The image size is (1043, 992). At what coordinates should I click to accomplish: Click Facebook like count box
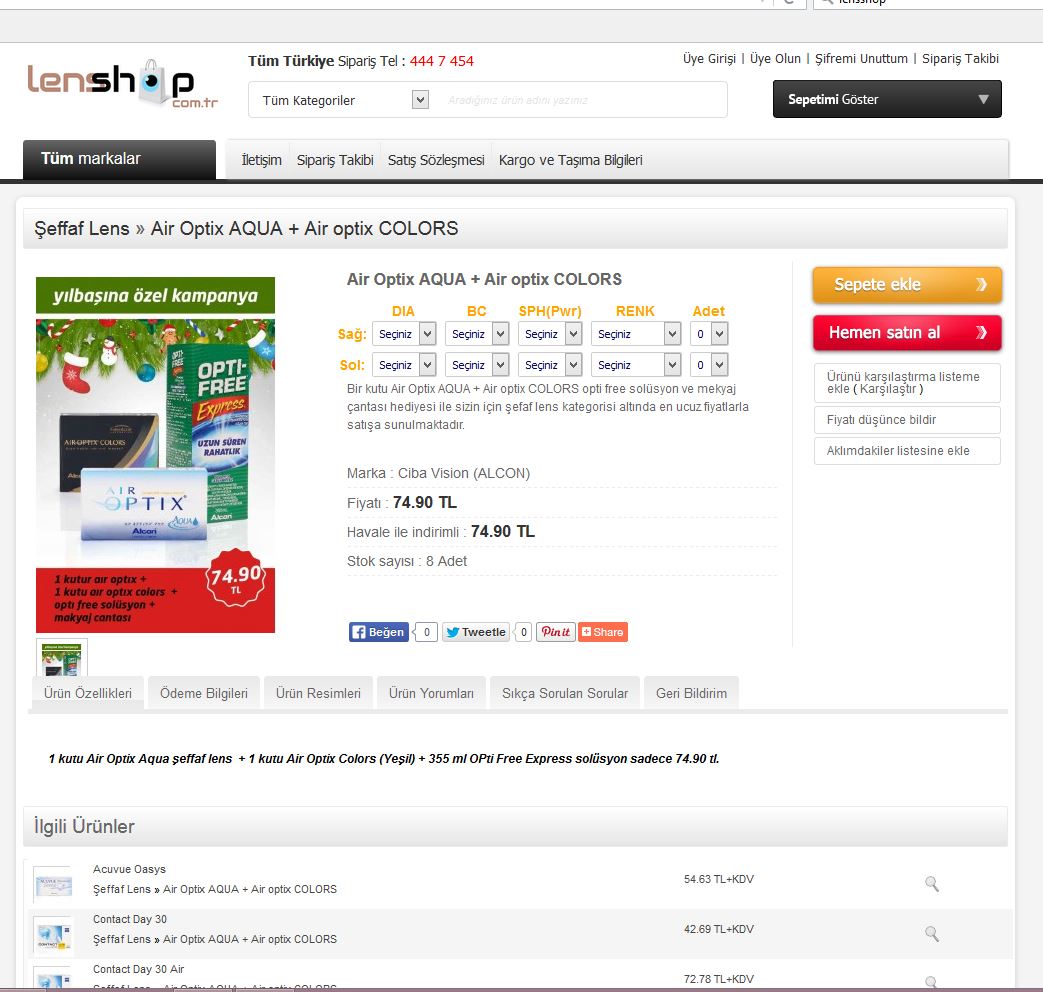pyautogui.click(x=425, y=632)
